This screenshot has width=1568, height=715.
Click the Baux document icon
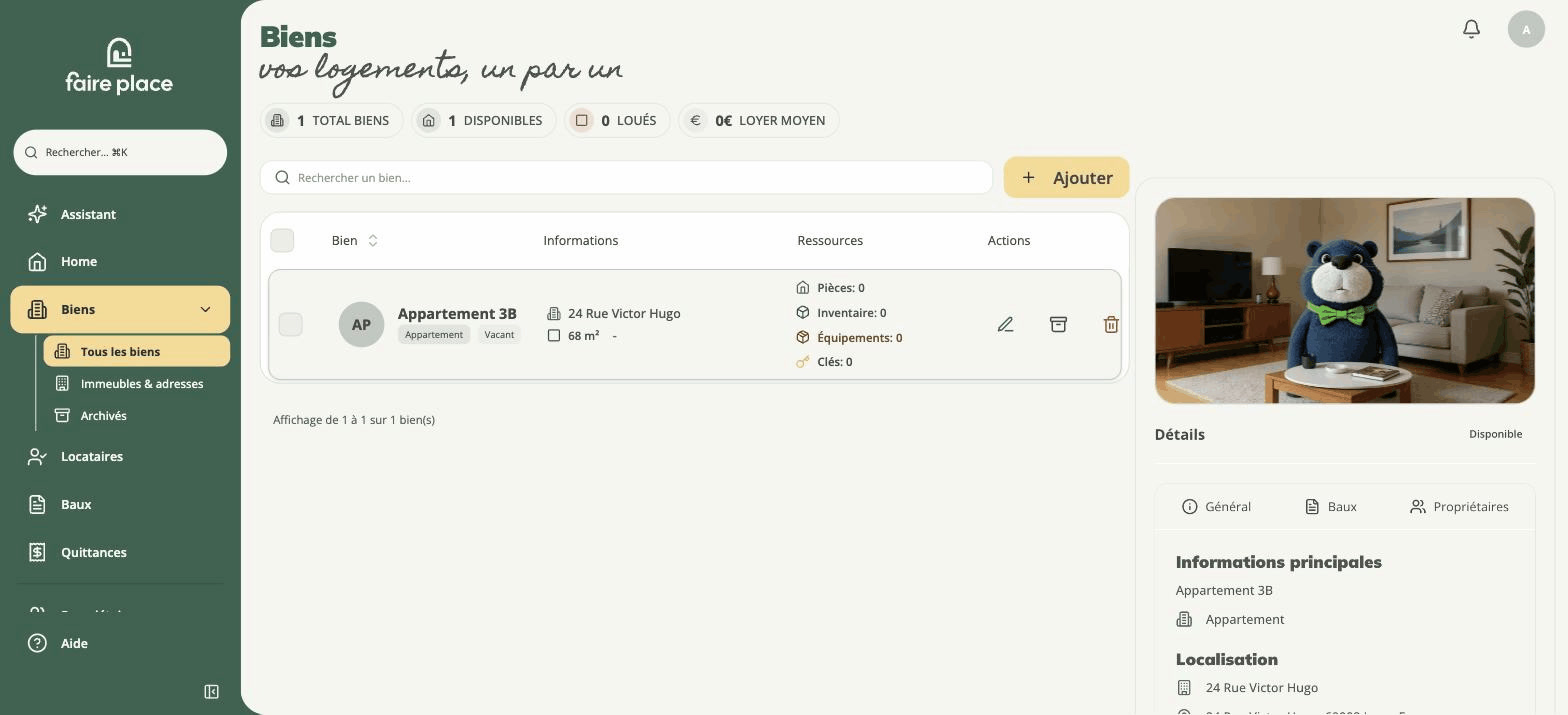pos(37,504)
